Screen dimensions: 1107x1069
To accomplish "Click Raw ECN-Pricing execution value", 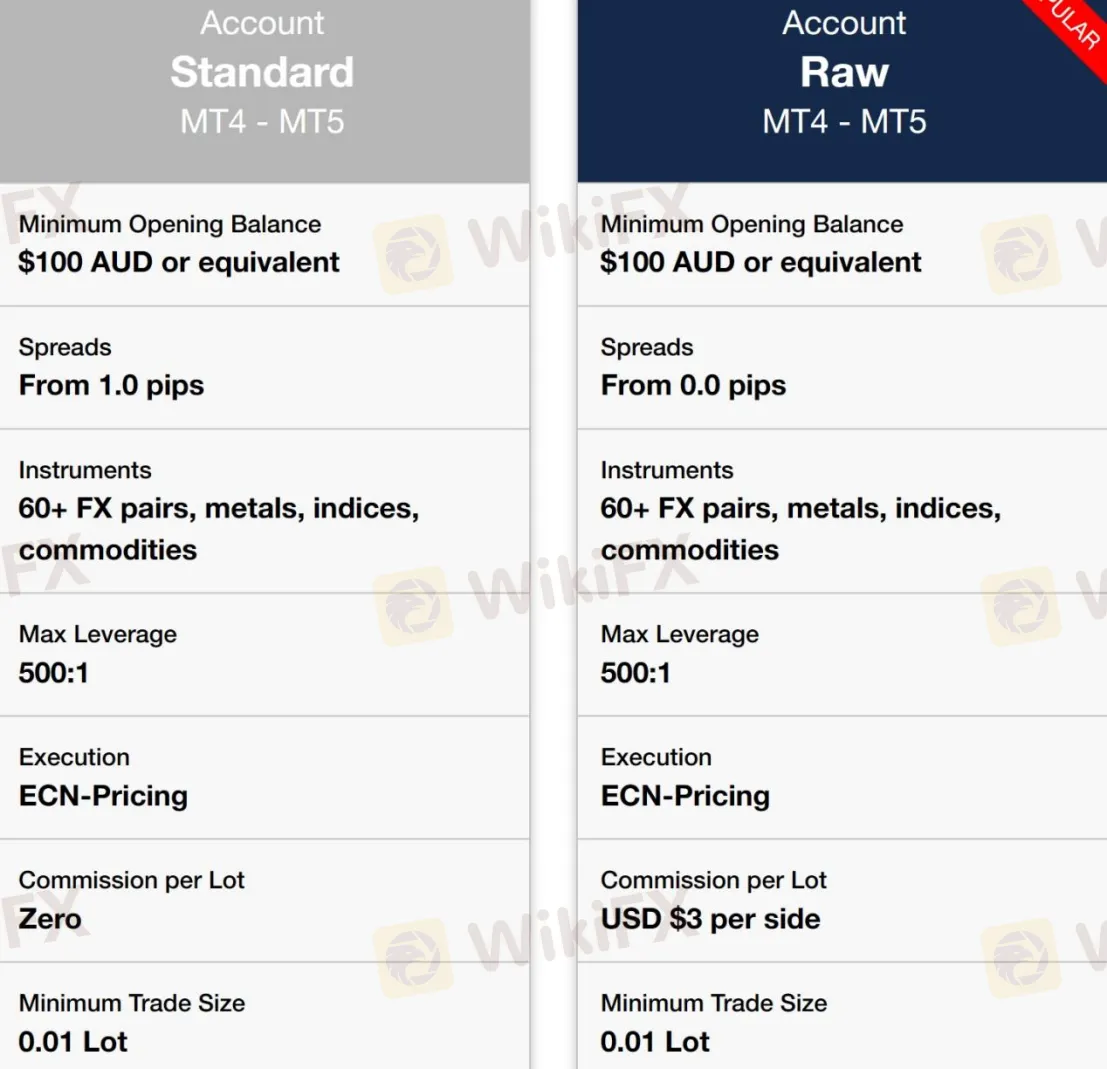I will pyautogui.click(x=685, y=796).
